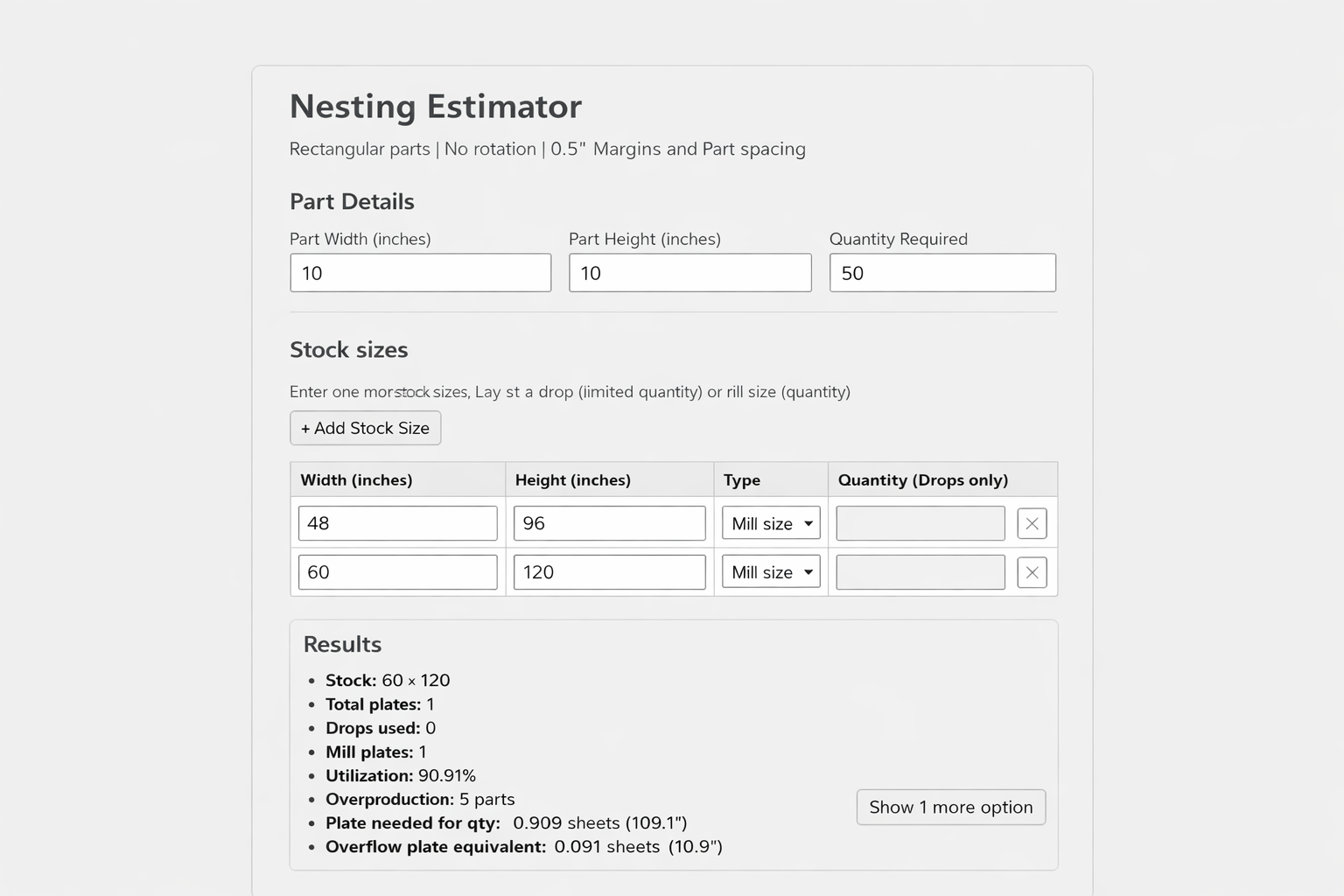Focus the Quantity Required field showing 50
The width and height of the screenshot is (1344, 896).
(x=942, y=272)
